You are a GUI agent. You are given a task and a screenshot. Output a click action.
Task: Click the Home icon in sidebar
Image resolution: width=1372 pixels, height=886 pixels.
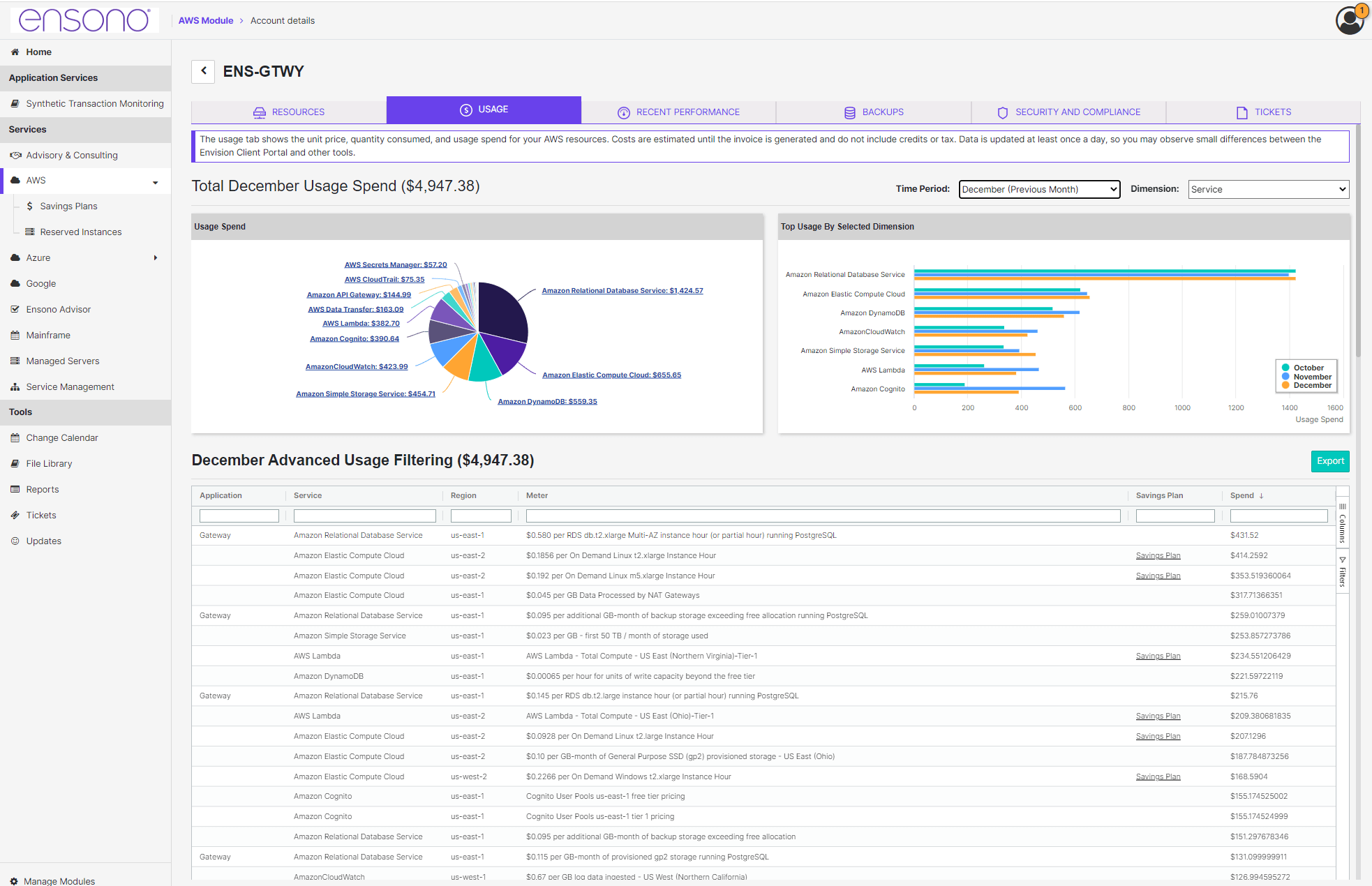click(15, 52)
